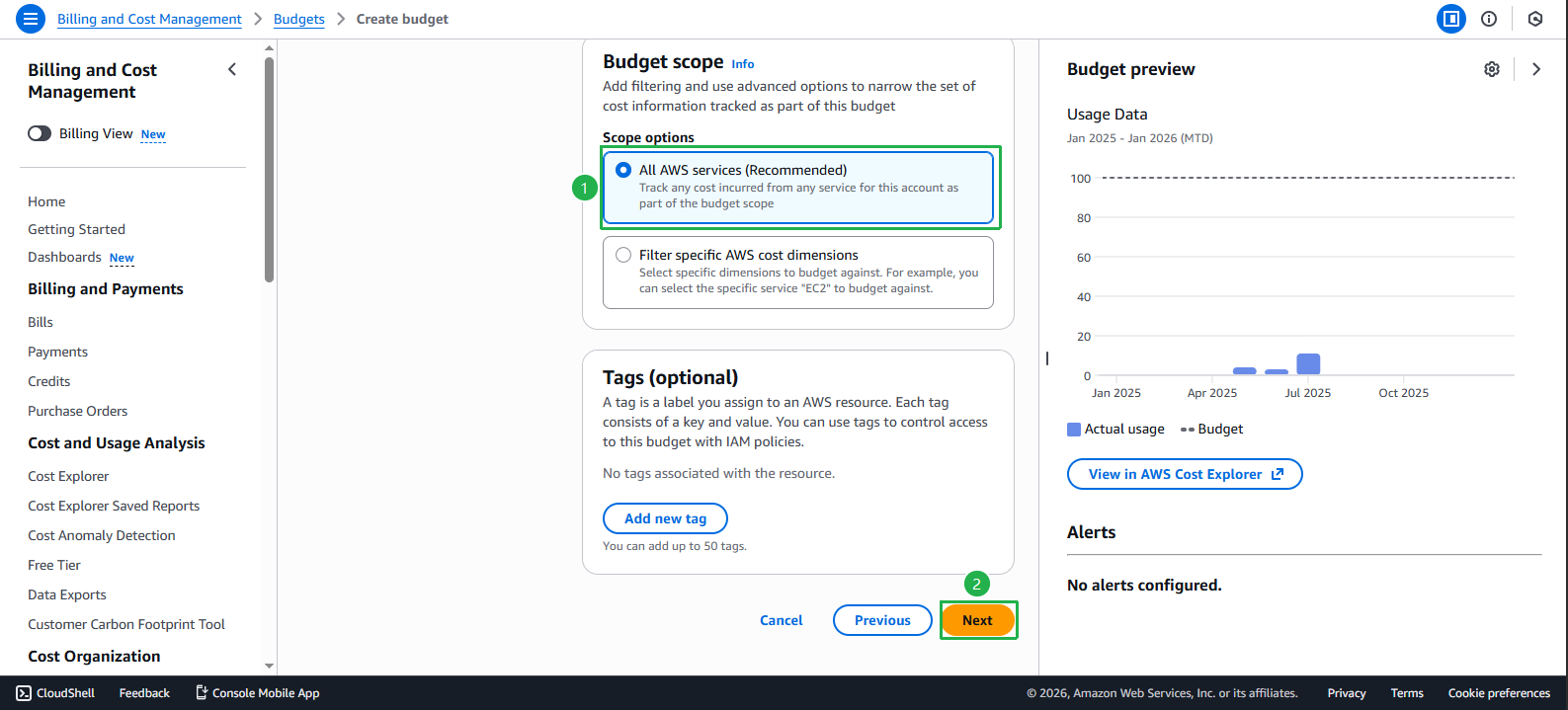The image size is (1568, 710).
Task: Open Cost Explorer Saved Reports
Action: point(114,506)
